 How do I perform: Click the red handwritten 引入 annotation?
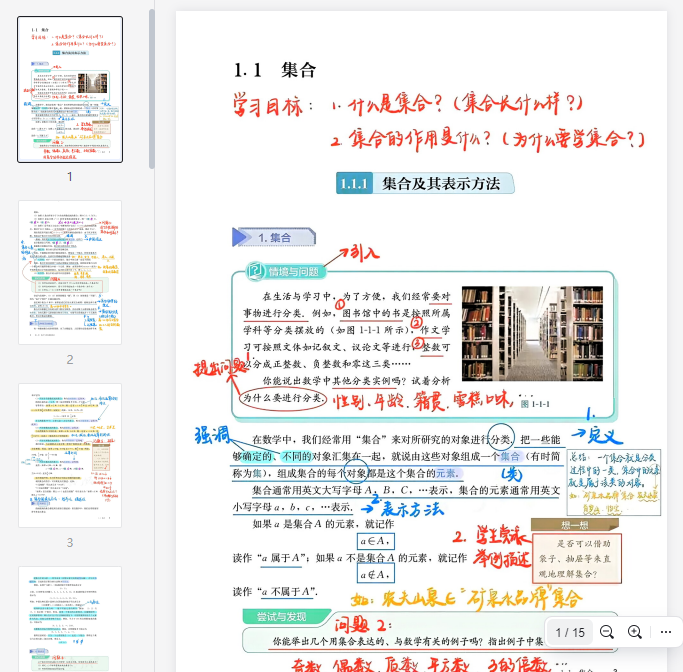point(365,253)
